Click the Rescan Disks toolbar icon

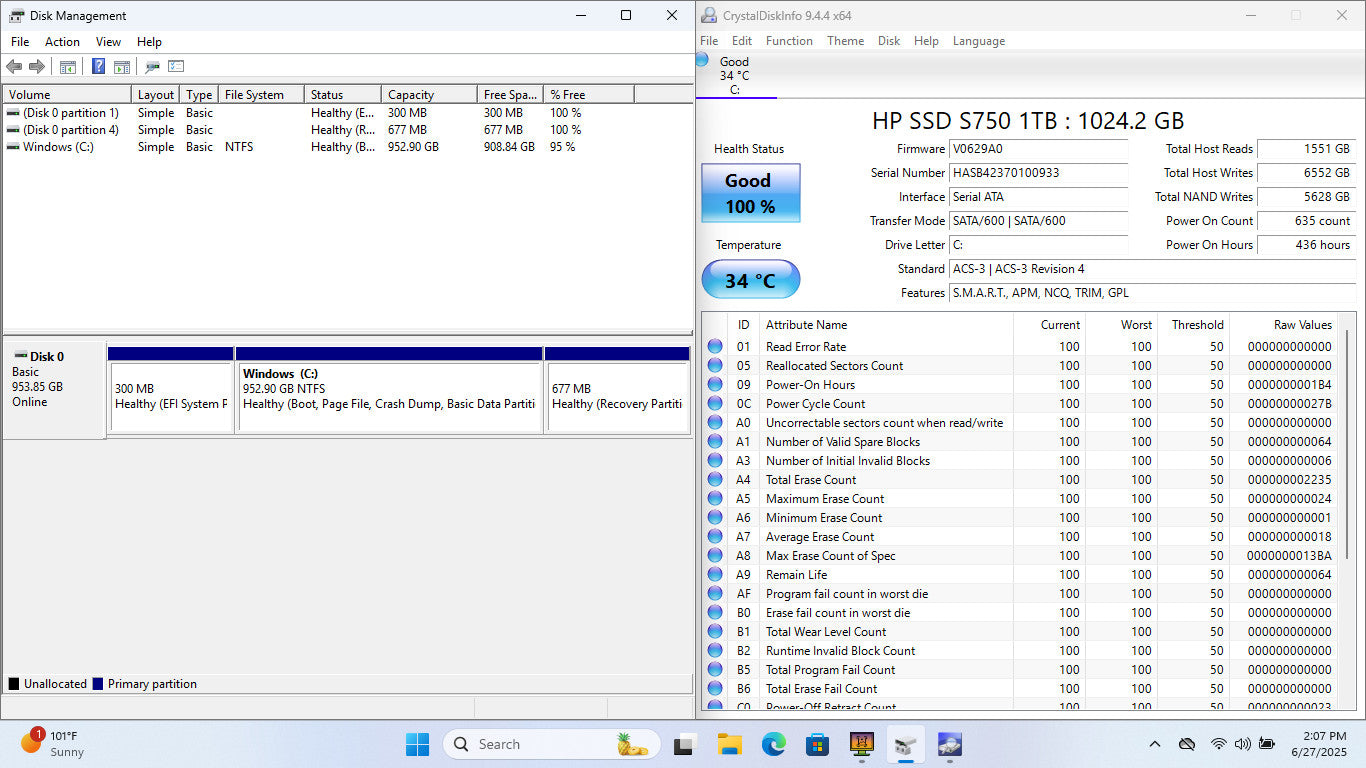click(x=152, y=67)
